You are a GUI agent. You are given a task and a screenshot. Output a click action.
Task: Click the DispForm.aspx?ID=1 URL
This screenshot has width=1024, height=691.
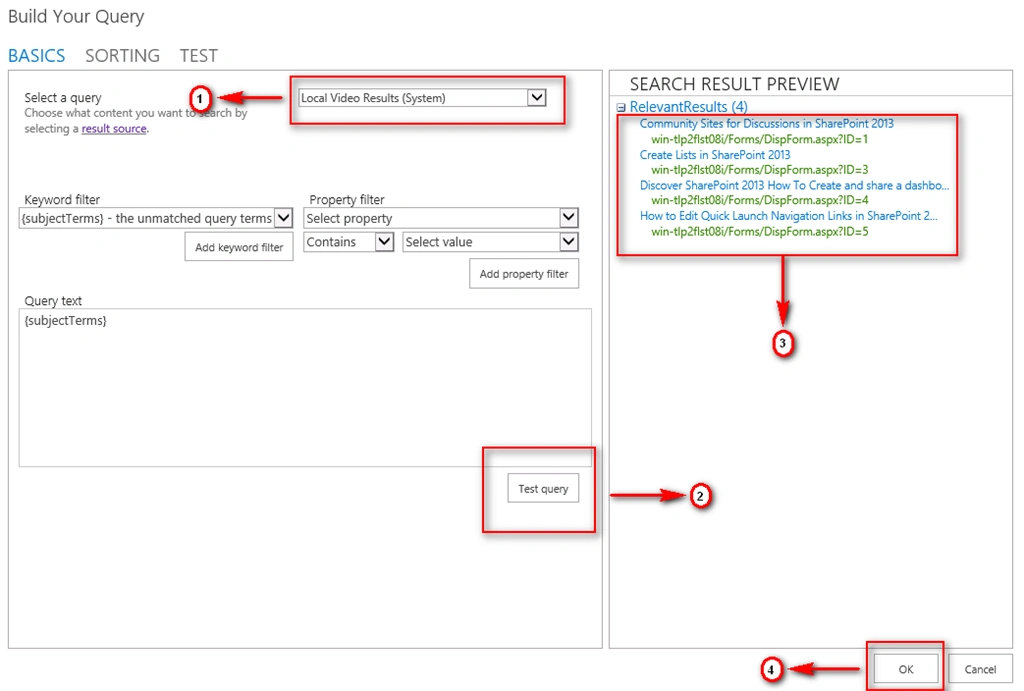[x=760, y=139]
